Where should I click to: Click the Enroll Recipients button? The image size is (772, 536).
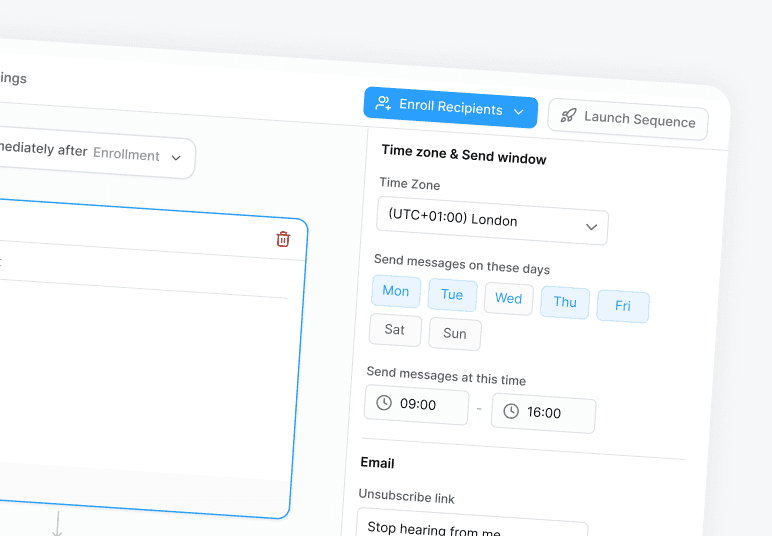450,107
